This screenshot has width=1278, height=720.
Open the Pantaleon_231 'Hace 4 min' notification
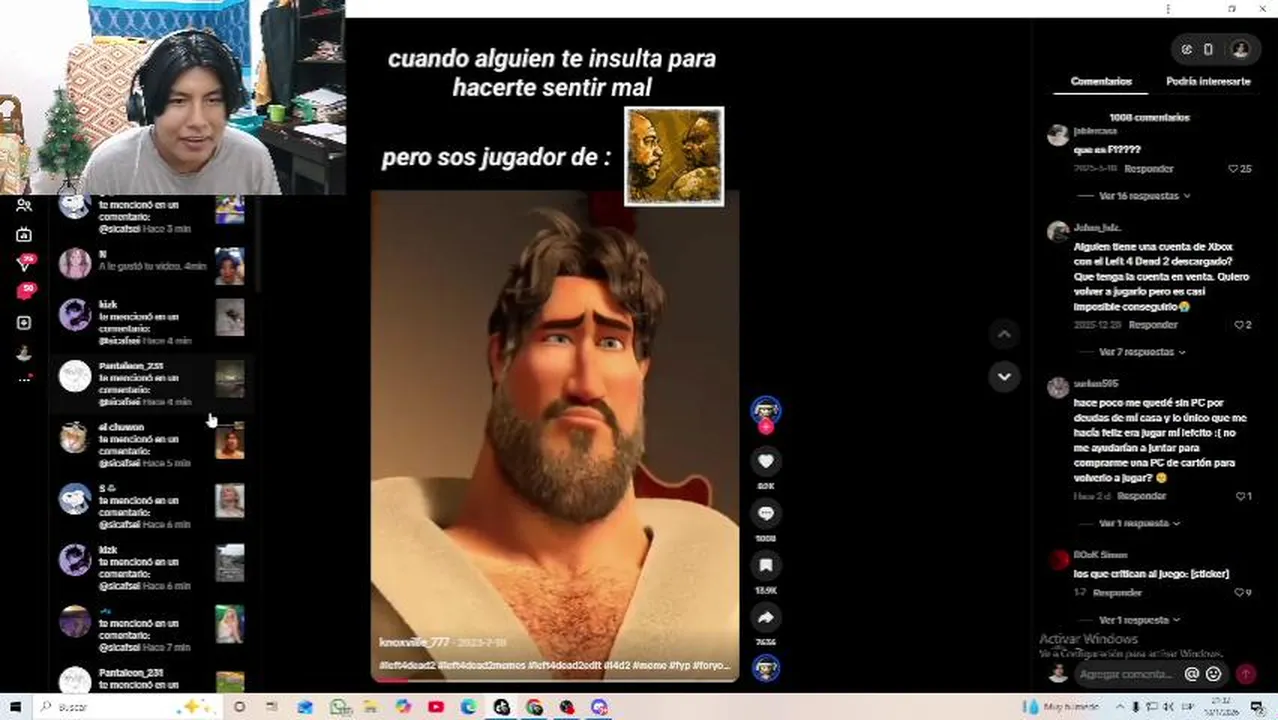point(152,384)
